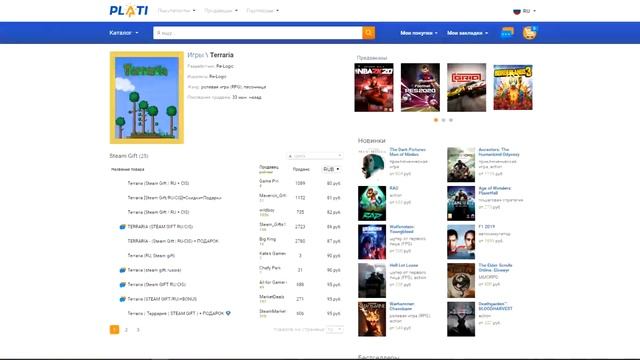Open the PES 2020 preorder cover
Viewport: 640px width, 360px height.
click(420, 87)
